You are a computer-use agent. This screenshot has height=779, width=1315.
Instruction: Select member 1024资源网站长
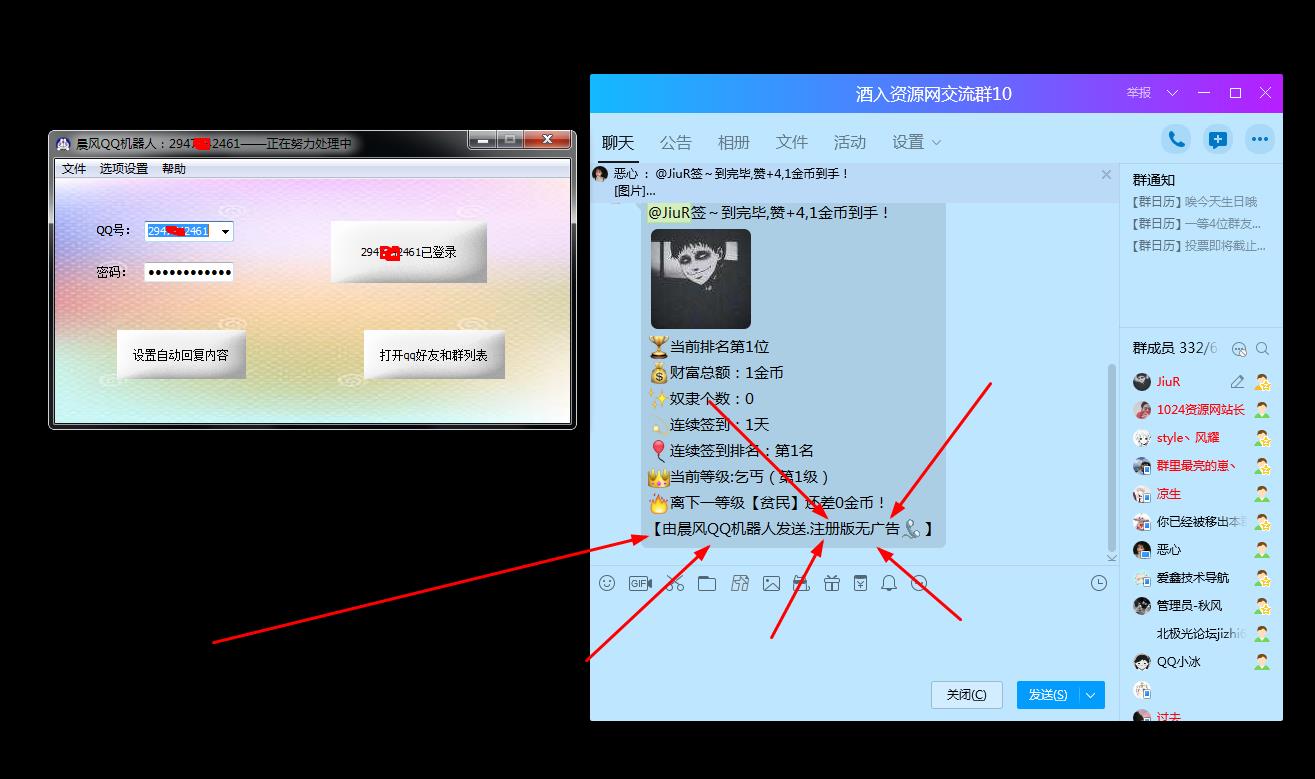click(x=1201, y=410)
